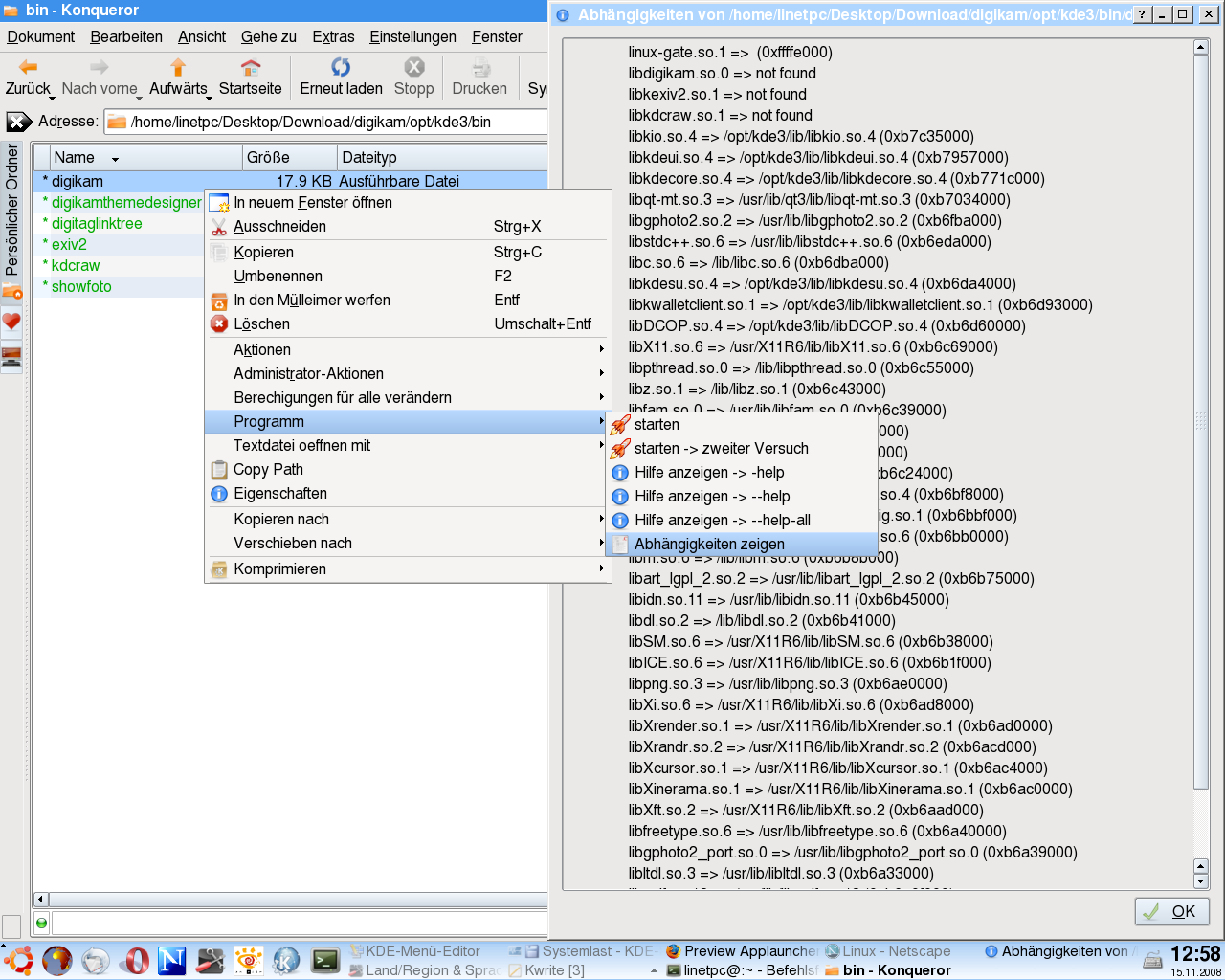Viewport: 1225px width, 980px height.
Task: Open home folder icon in sidebar
Action: coord(11,291)
